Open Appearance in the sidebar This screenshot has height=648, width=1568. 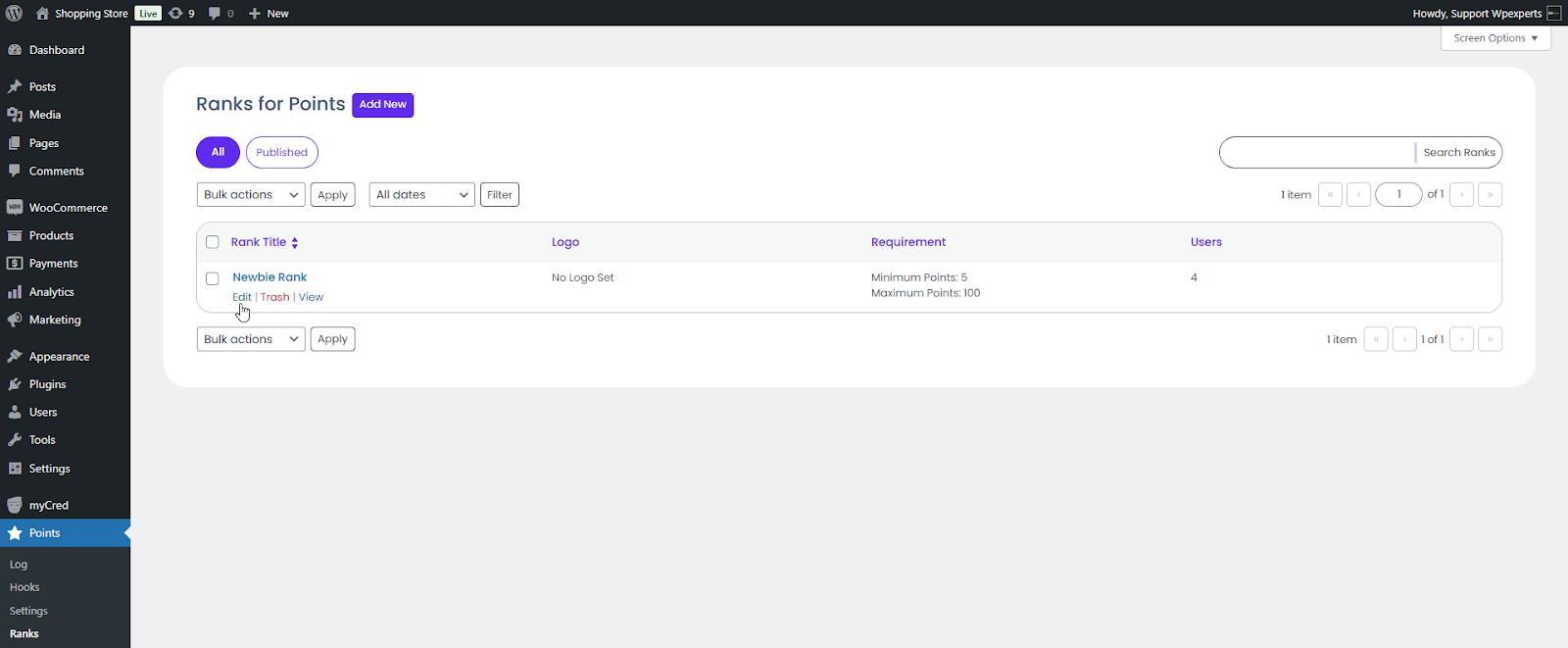[x=59, y=357]
